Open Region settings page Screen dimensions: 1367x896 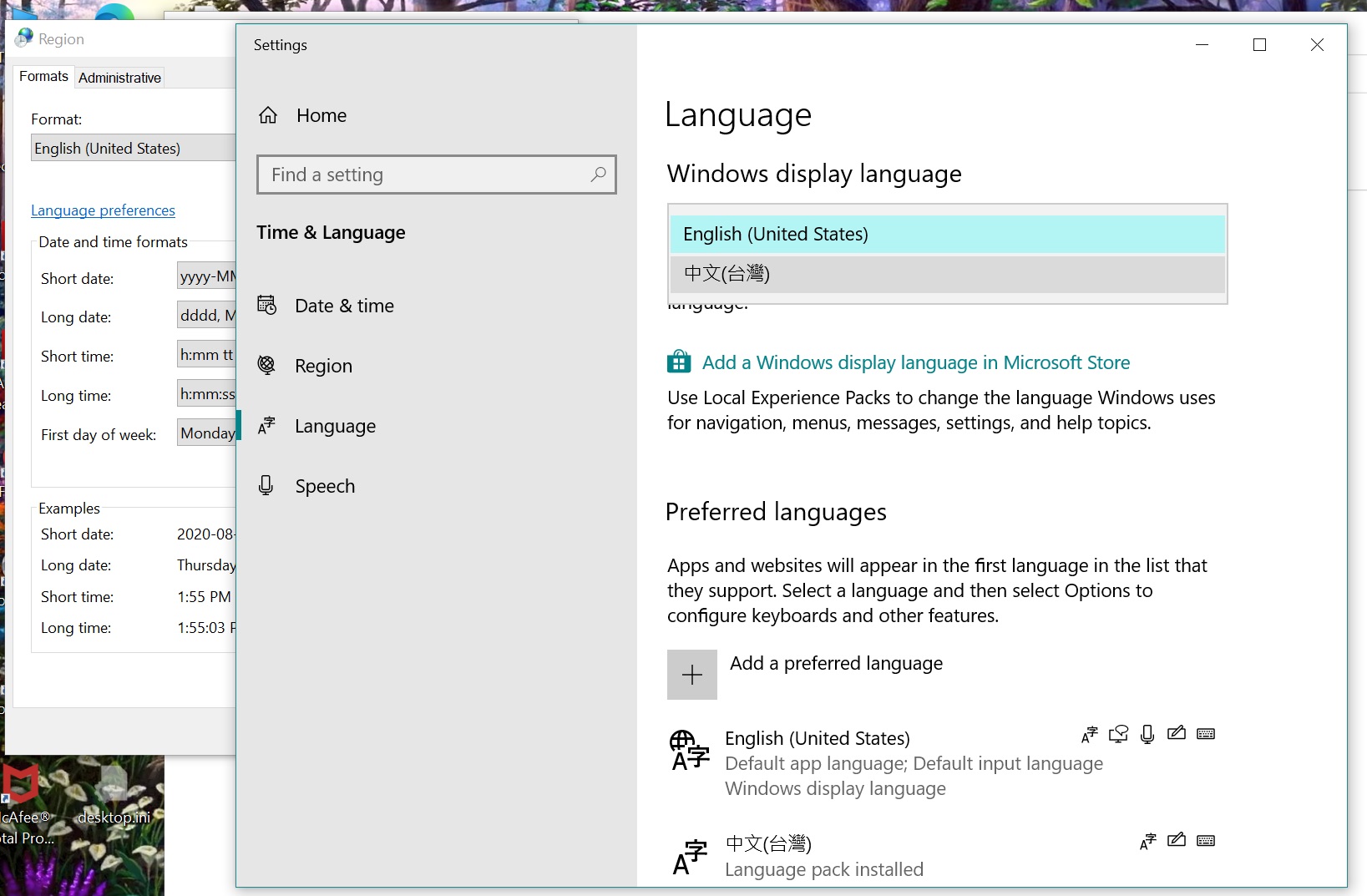click(x=323, y=366)
